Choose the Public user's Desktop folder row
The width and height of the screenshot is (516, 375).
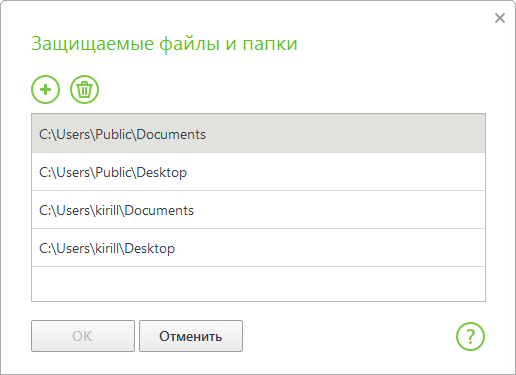(x=258, y=172)
